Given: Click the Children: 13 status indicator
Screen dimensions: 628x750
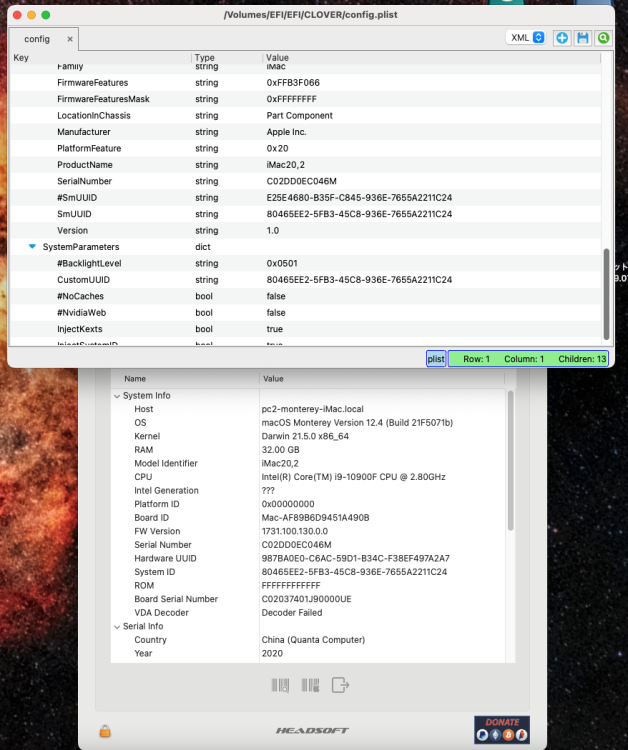Looking at the screenshot, I should (582, 359).
